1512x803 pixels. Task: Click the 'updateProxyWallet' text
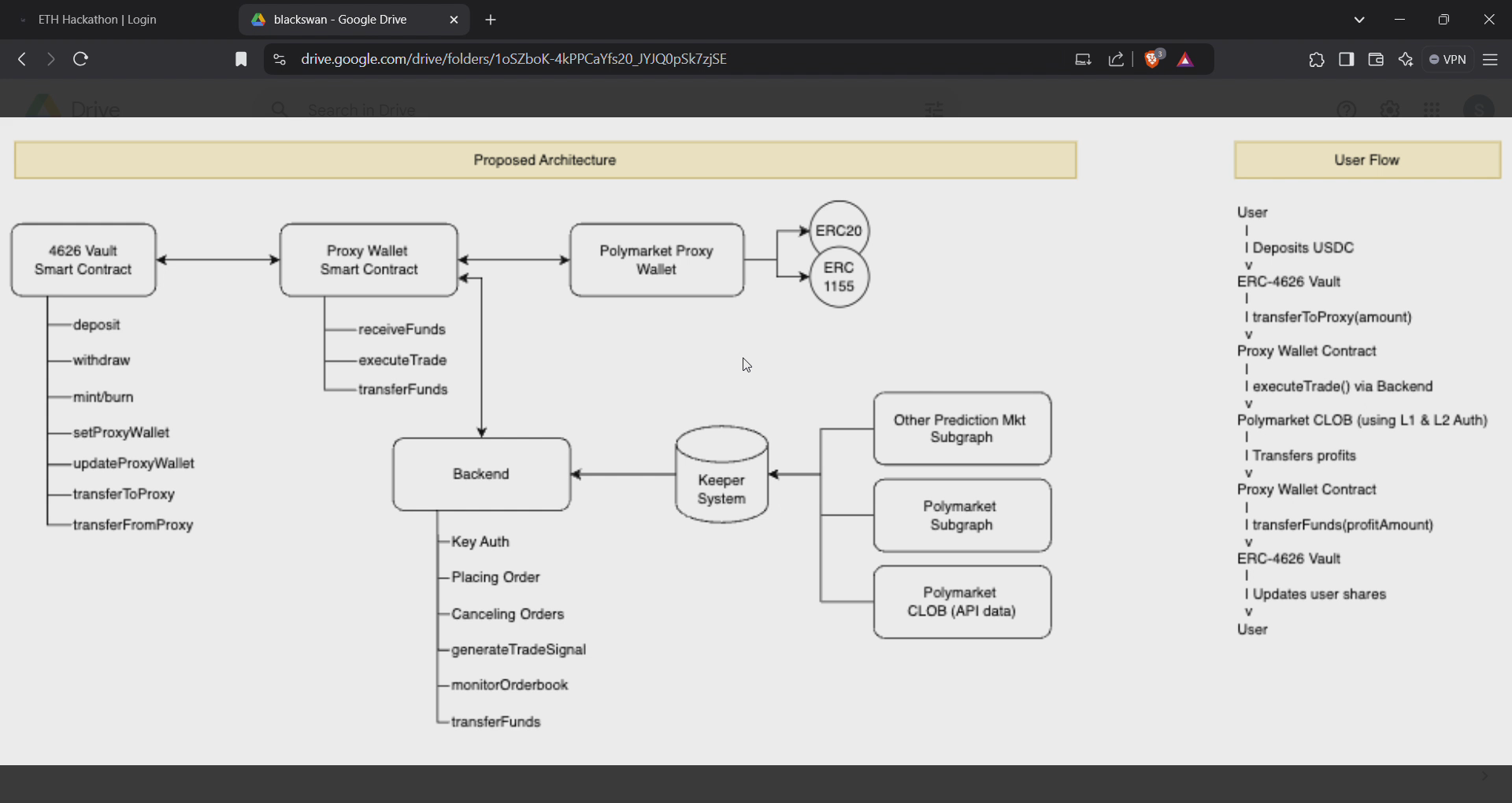pyautogui.click(x=134, y=464)
